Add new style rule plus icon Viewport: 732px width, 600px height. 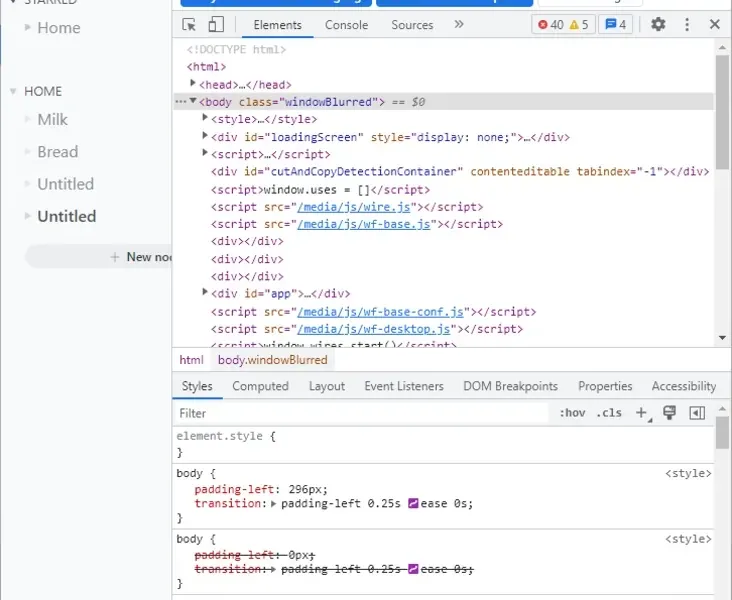coord(641,413)
